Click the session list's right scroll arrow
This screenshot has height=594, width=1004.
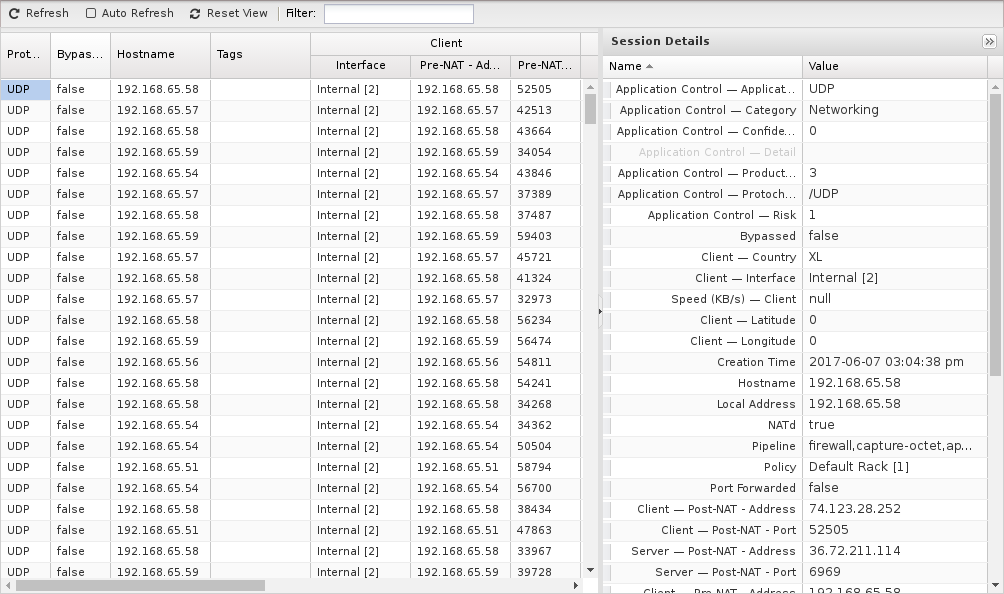[575, 585]
